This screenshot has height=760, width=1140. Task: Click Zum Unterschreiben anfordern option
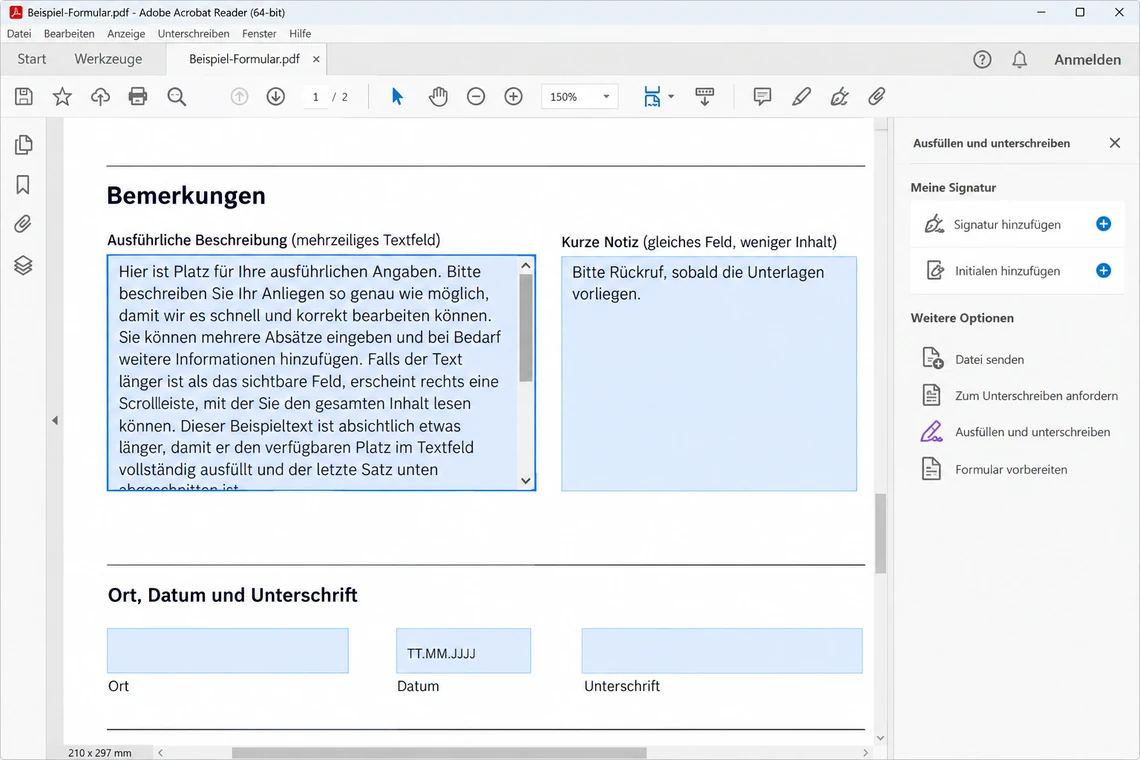[x=1019, y=396]
